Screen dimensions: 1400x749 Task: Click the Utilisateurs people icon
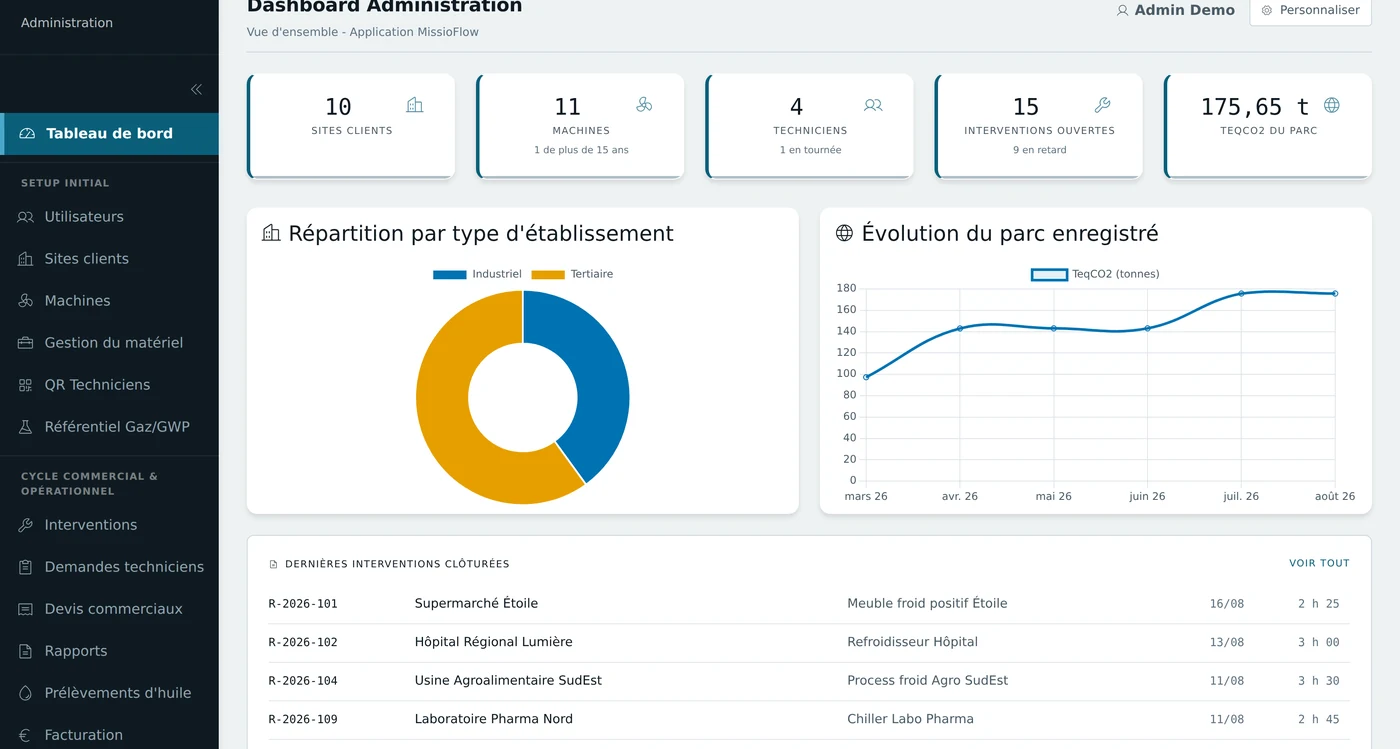coord(26,217)
